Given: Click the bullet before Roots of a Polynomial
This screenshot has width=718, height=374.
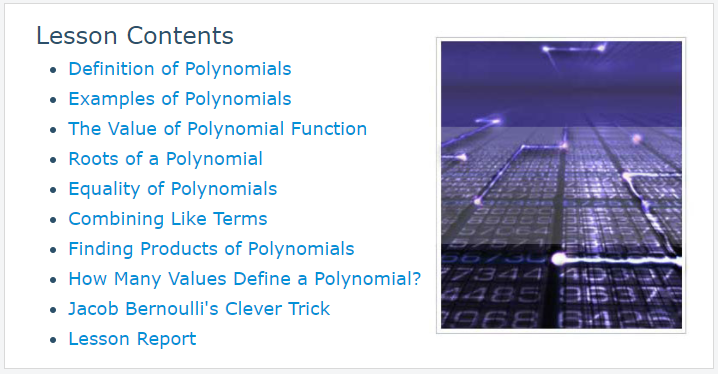Looking at the screenshot, I should coord(54,160).
